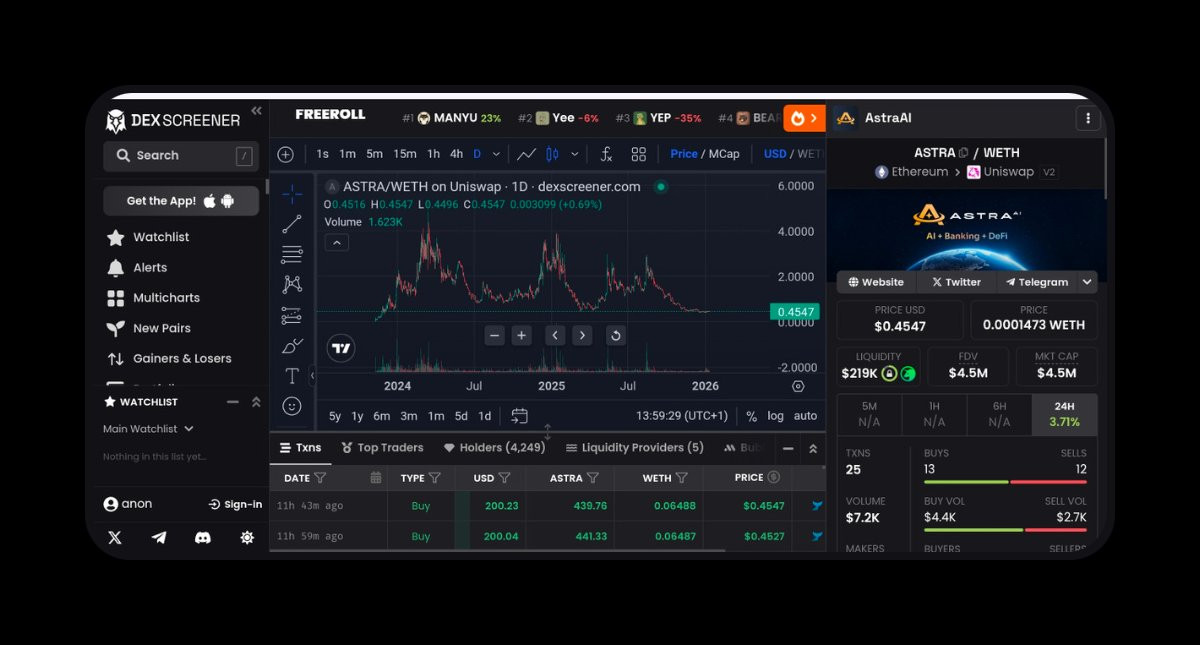Open the Fibonacci retracement tool
The height and width of the screenshot is (645, 1200).
point(291,254)
